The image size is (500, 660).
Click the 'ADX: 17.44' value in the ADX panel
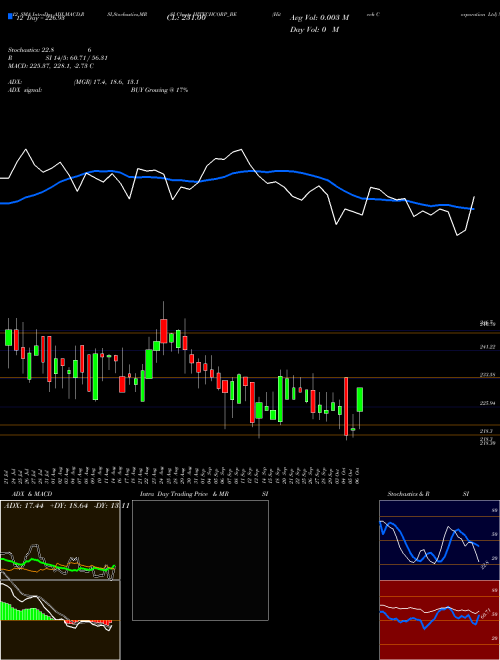point(24,506)
